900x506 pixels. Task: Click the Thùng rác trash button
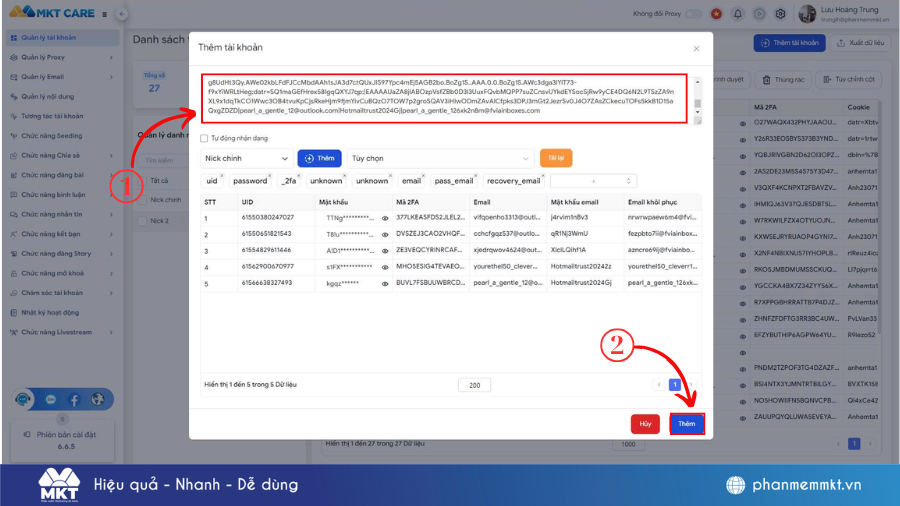[x=783, y=80]
